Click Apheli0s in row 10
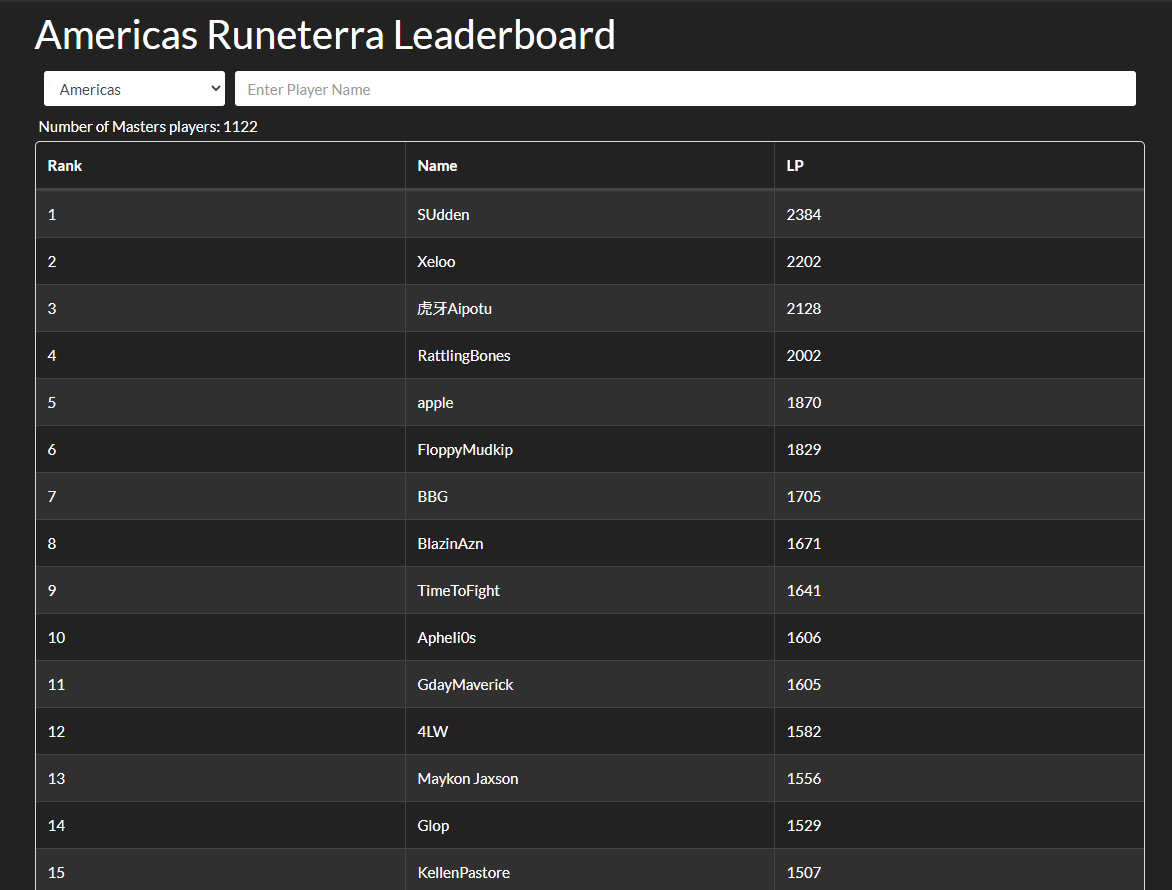The height and width of the screenshot is (890, 1172). [446, 637]
